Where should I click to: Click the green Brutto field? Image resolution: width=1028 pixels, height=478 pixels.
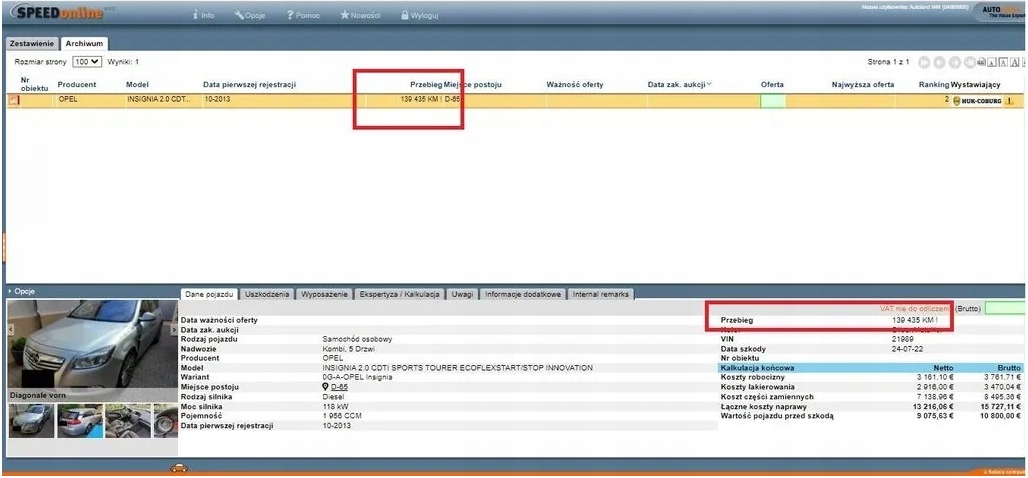pos(1004,308)
